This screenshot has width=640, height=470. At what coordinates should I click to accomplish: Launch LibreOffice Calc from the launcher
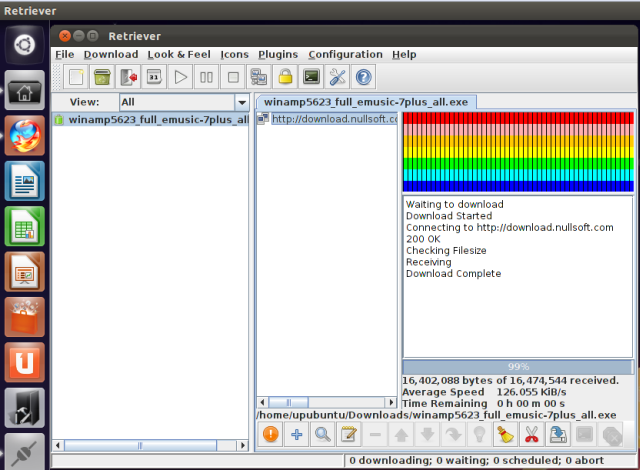pos(24,226)
